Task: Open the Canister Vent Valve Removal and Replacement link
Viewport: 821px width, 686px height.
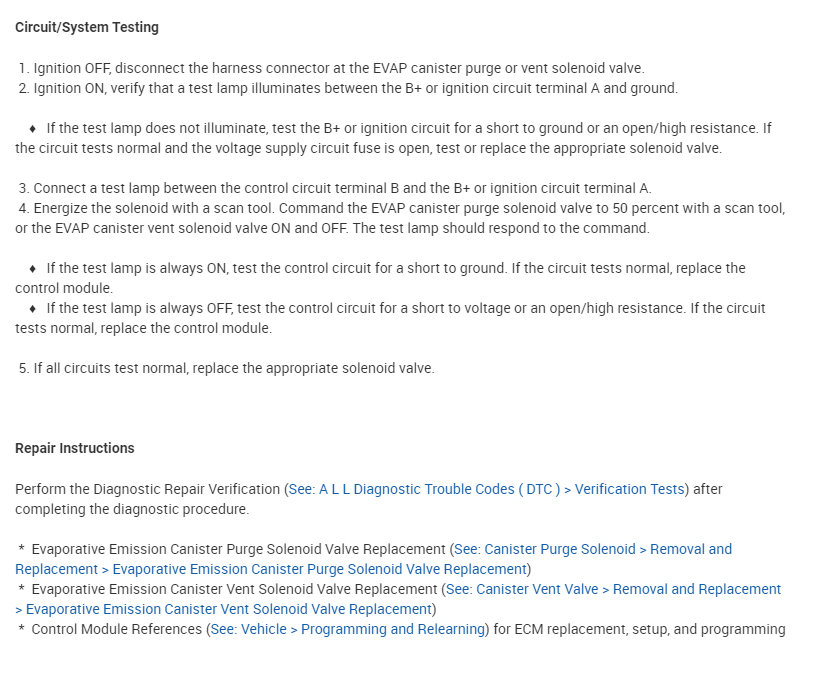Action: [613, 589]
